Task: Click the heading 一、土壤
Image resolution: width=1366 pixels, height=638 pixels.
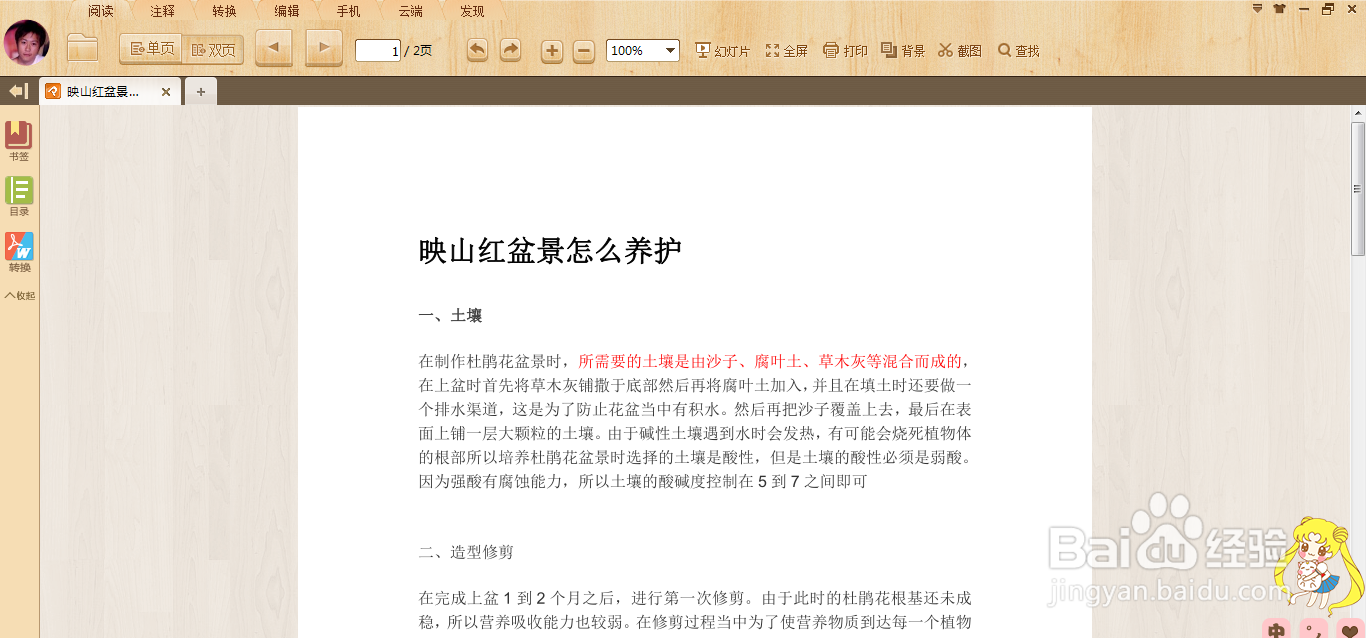Action: [x=450, y=315]
